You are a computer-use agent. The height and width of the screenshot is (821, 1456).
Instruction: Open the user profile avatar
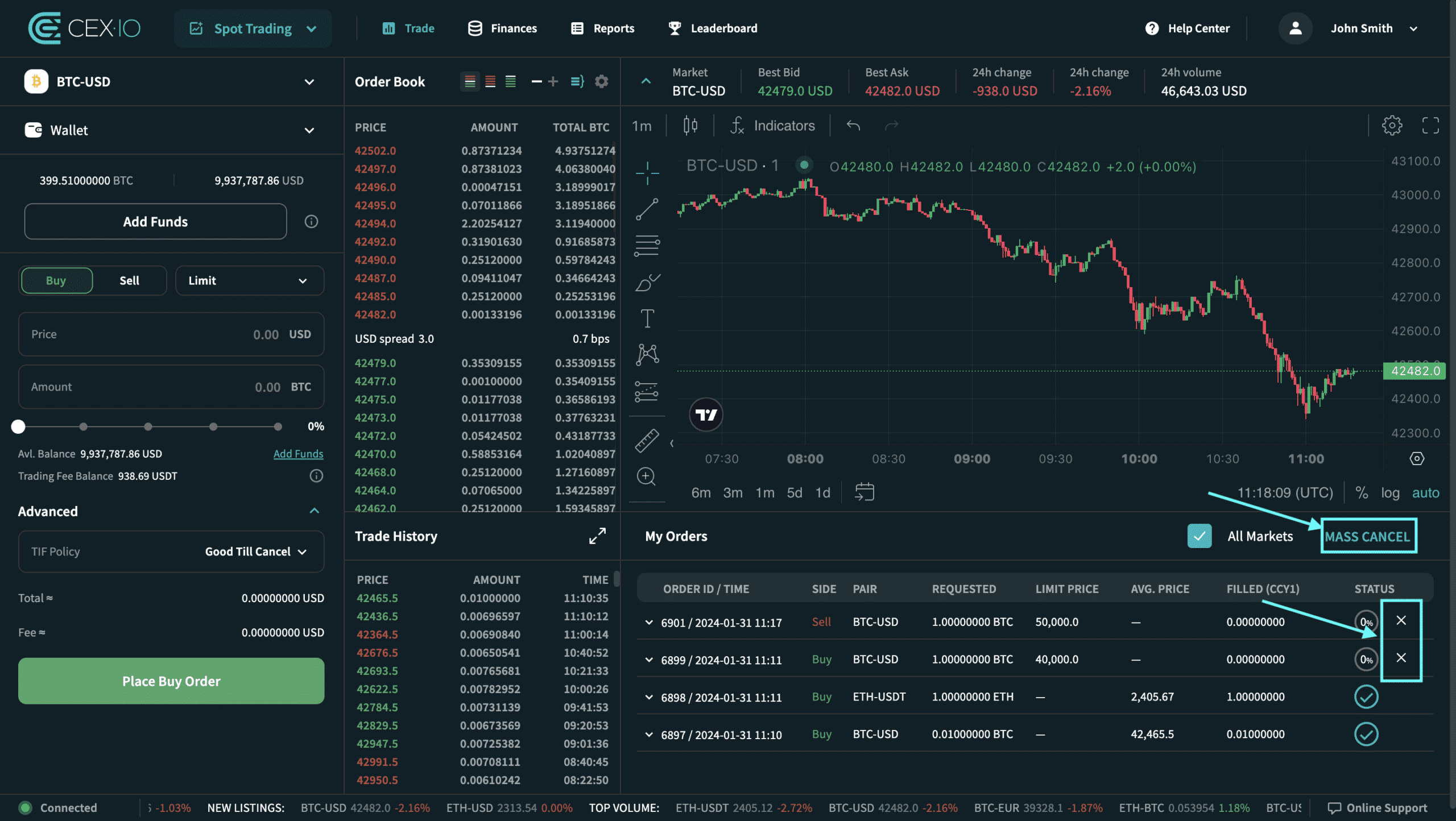pos(1296,28)
